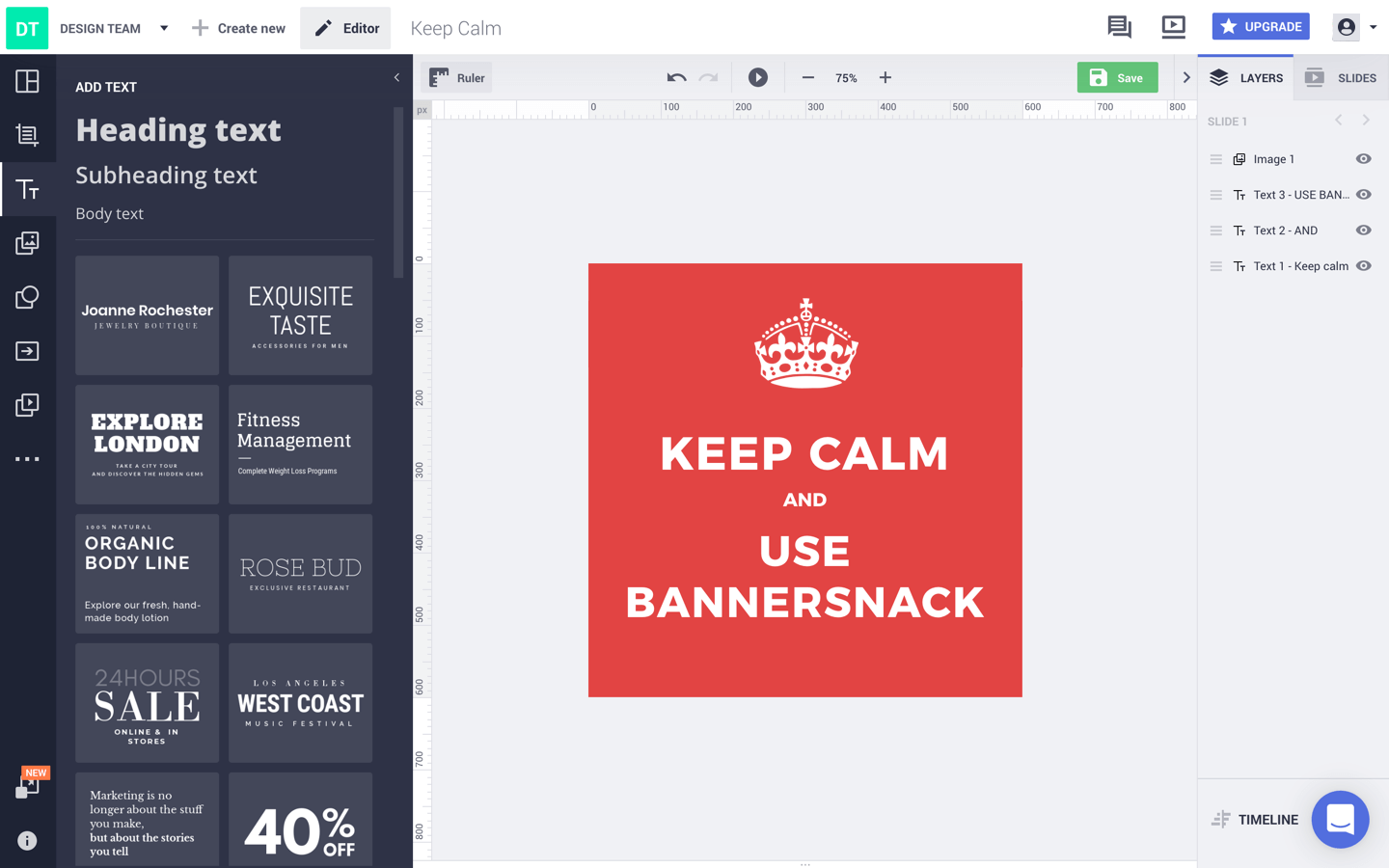The height and width of the screenshot is (868, 1389).
Task: Select the 24Hours Sale text preset
Action: click(x=147, y=703)
